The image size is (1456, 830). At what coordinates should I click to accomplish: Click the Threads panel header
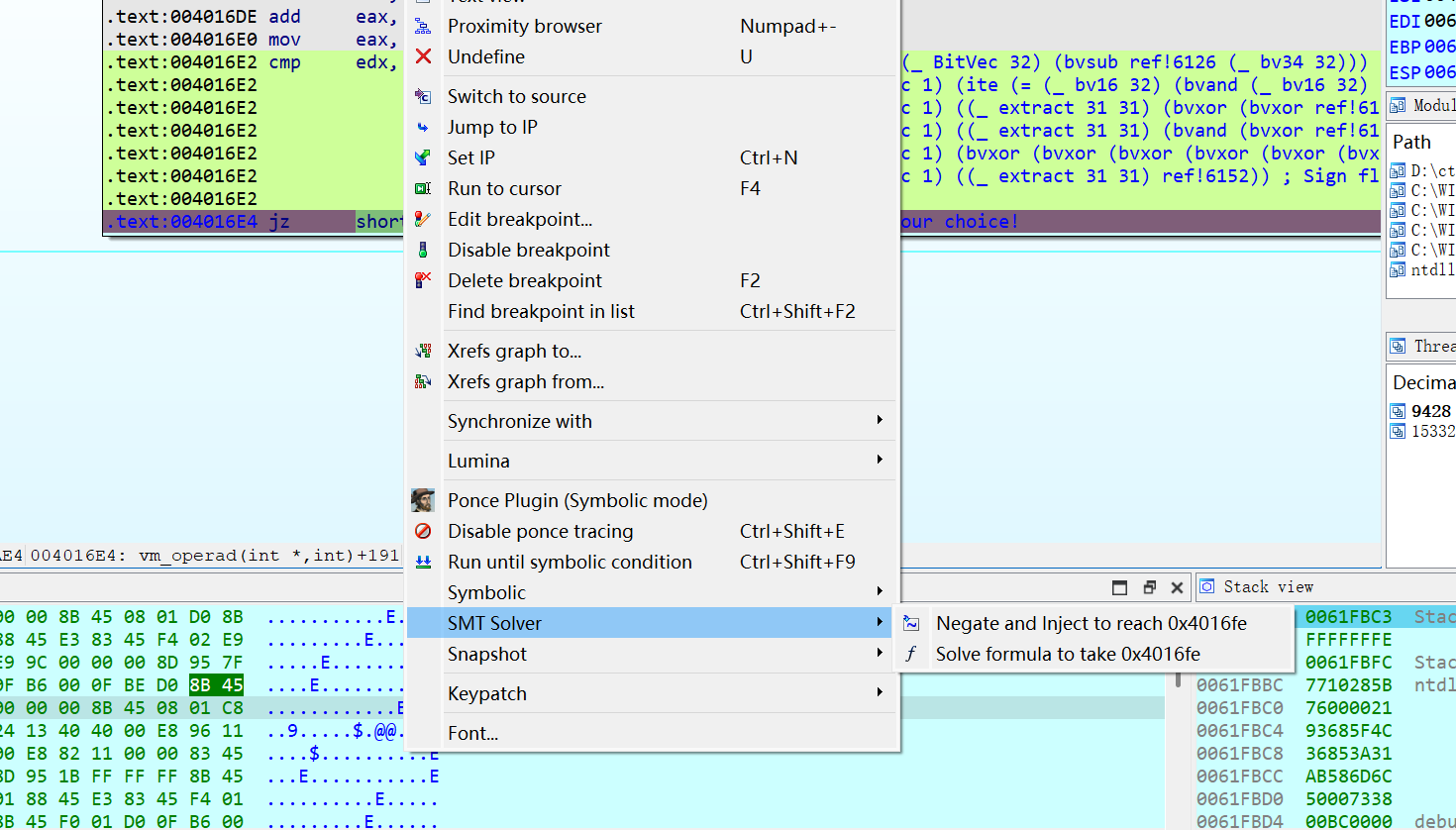[1422, 346]
